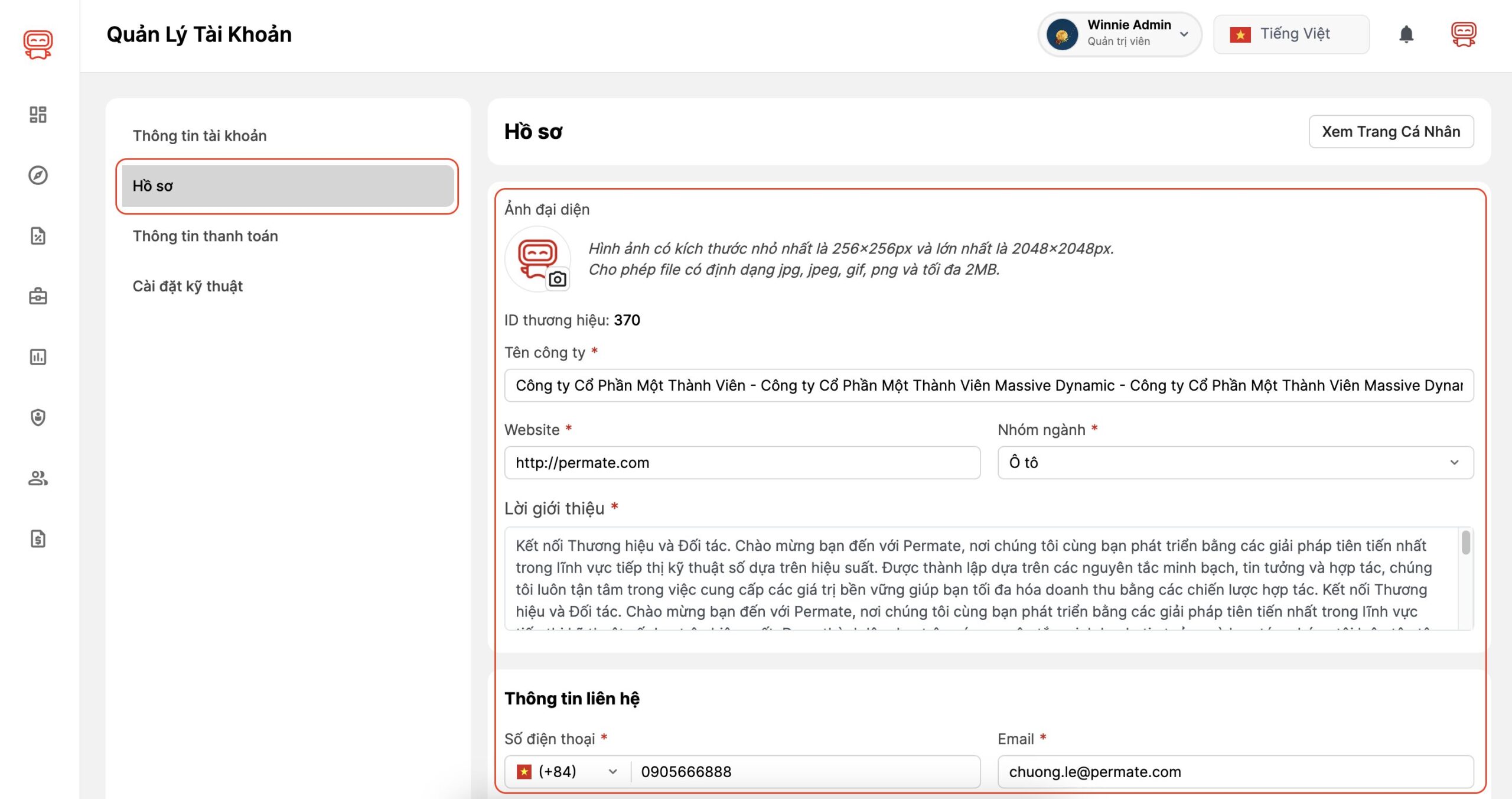Go to Thông tin thanh toán section

205,236
